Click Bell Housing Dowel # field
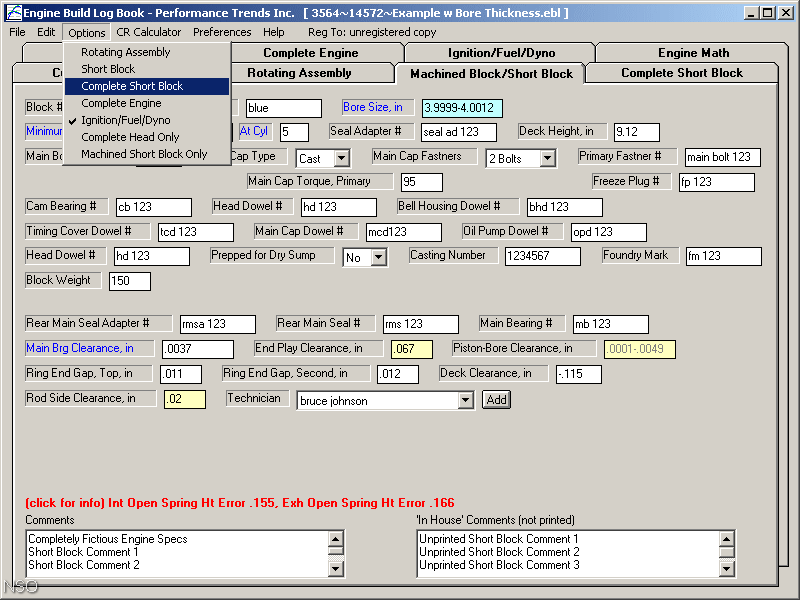This screenshot has height=600, width=800. [x=564, y=207]
